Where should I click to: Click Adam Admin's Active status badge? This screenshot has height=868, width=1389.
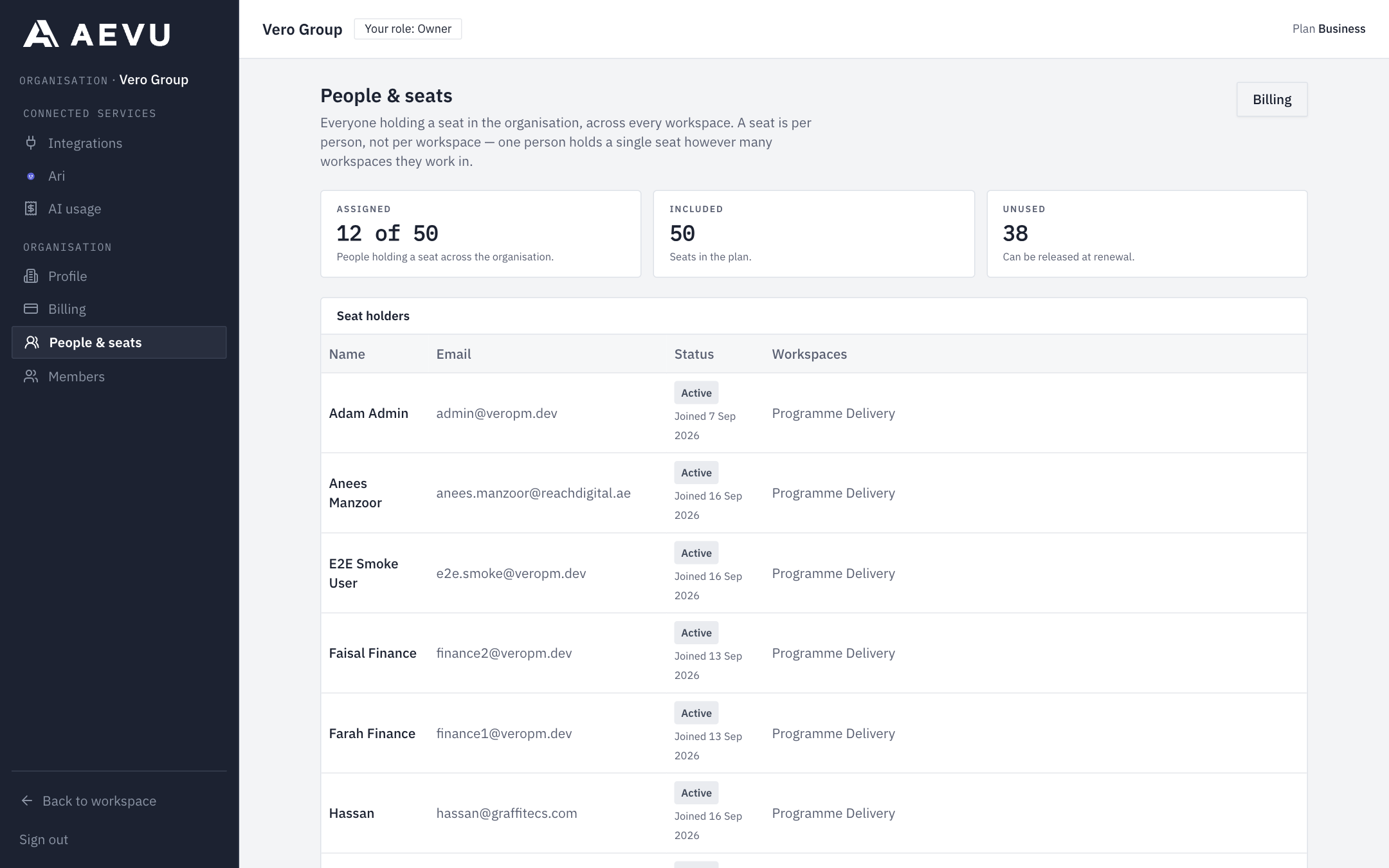(696, 393)
